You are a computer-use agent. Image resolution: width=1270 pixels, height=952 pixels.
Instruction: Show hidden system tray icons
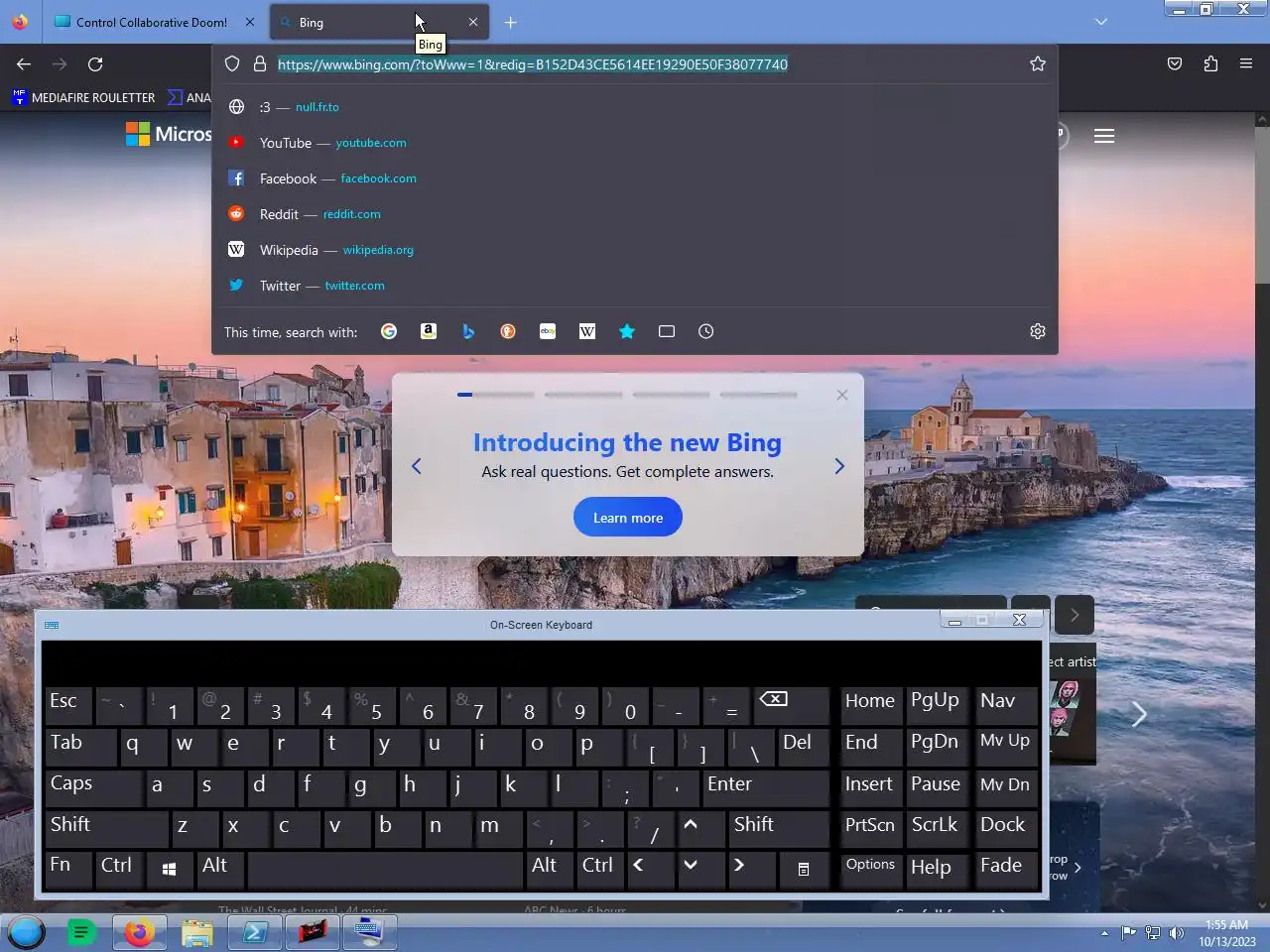pos(1104,932)
